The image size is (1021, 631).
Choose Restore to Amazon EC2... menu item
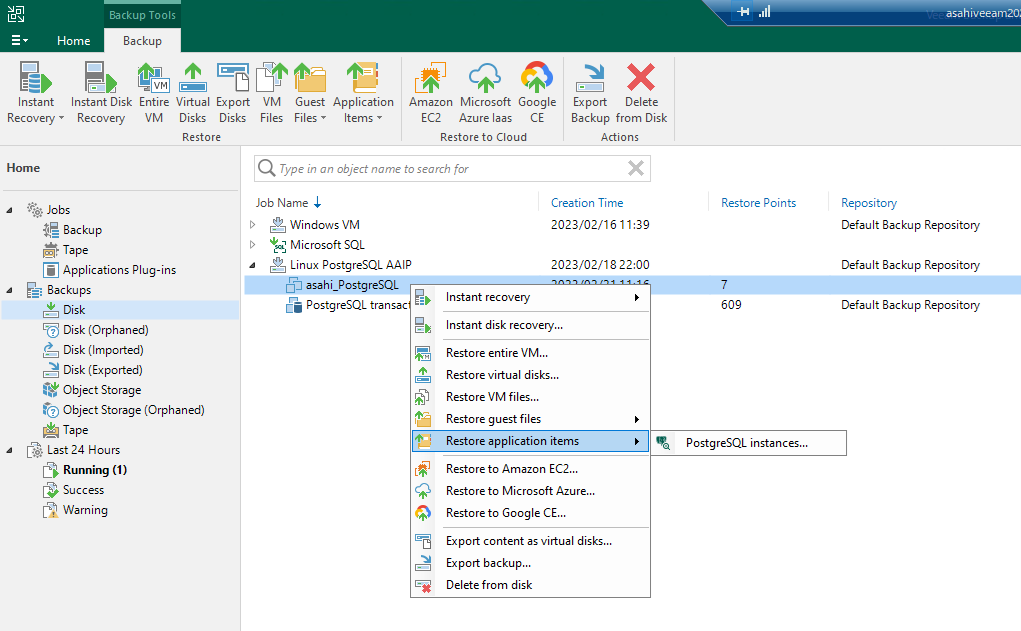[x=530, y=469]
